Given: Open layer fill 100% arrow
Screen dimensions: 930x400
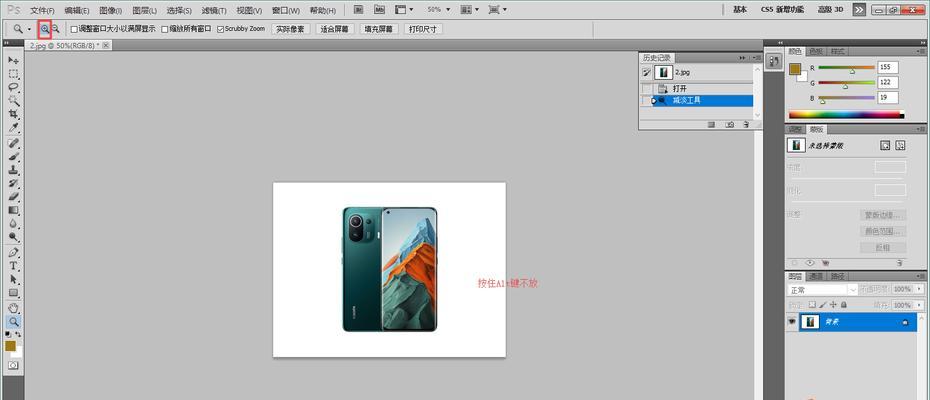Looking at the screenshot, I should [x=918, y=304].
